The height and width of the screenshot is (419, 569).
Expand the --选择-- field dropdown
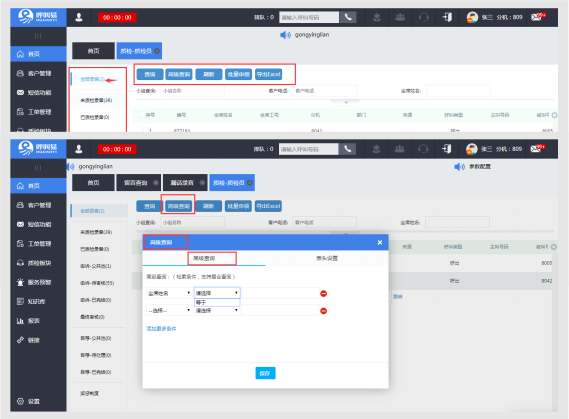coord(169,311)
